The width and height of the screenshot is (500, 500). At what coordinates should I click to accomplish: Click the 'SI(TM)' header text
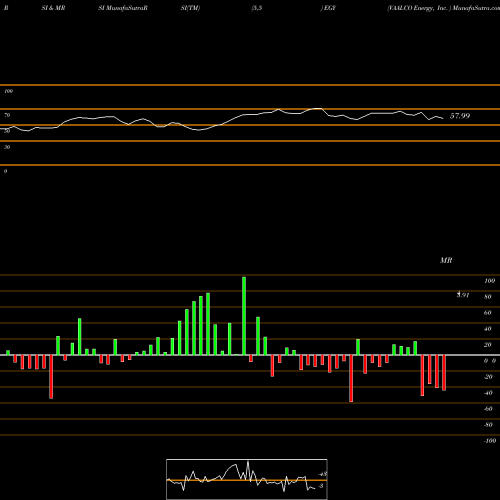click(190, 8)
